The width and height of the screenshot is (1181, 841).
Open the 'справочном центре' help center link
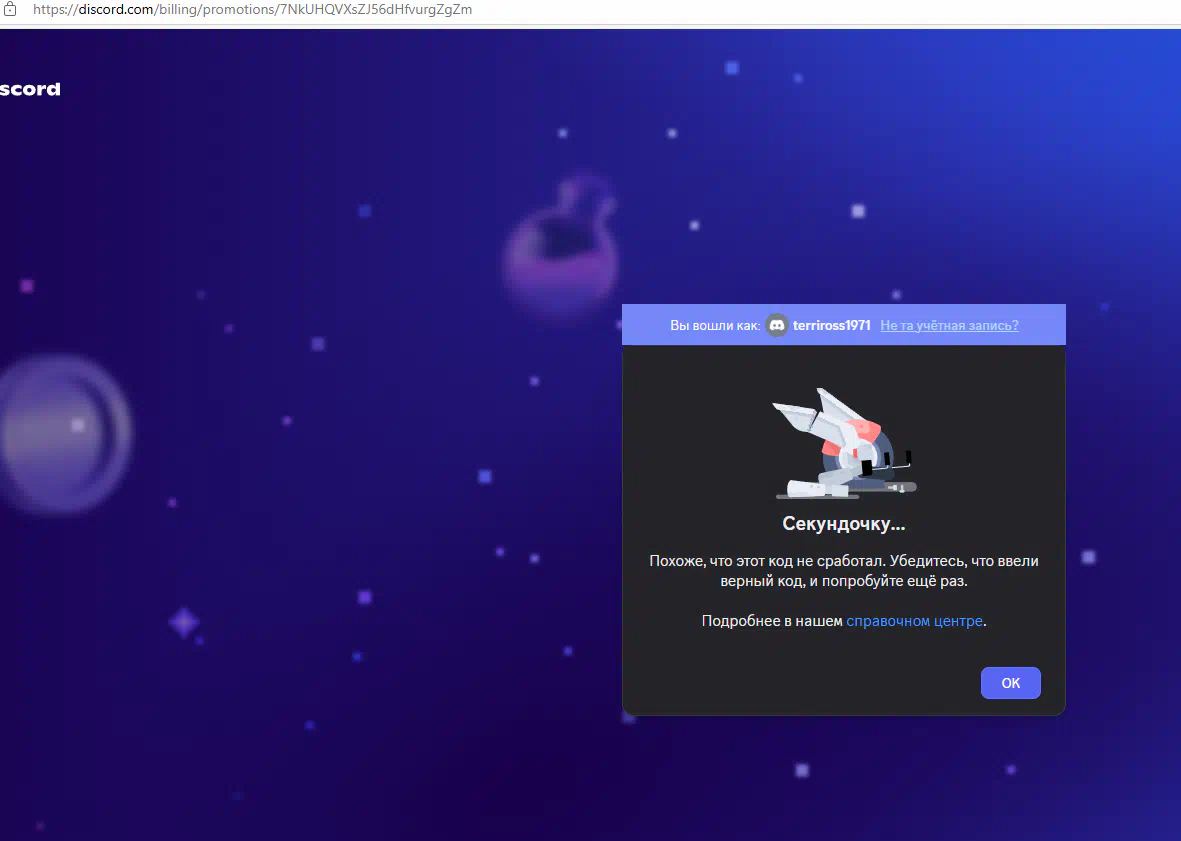pos(914,621)
